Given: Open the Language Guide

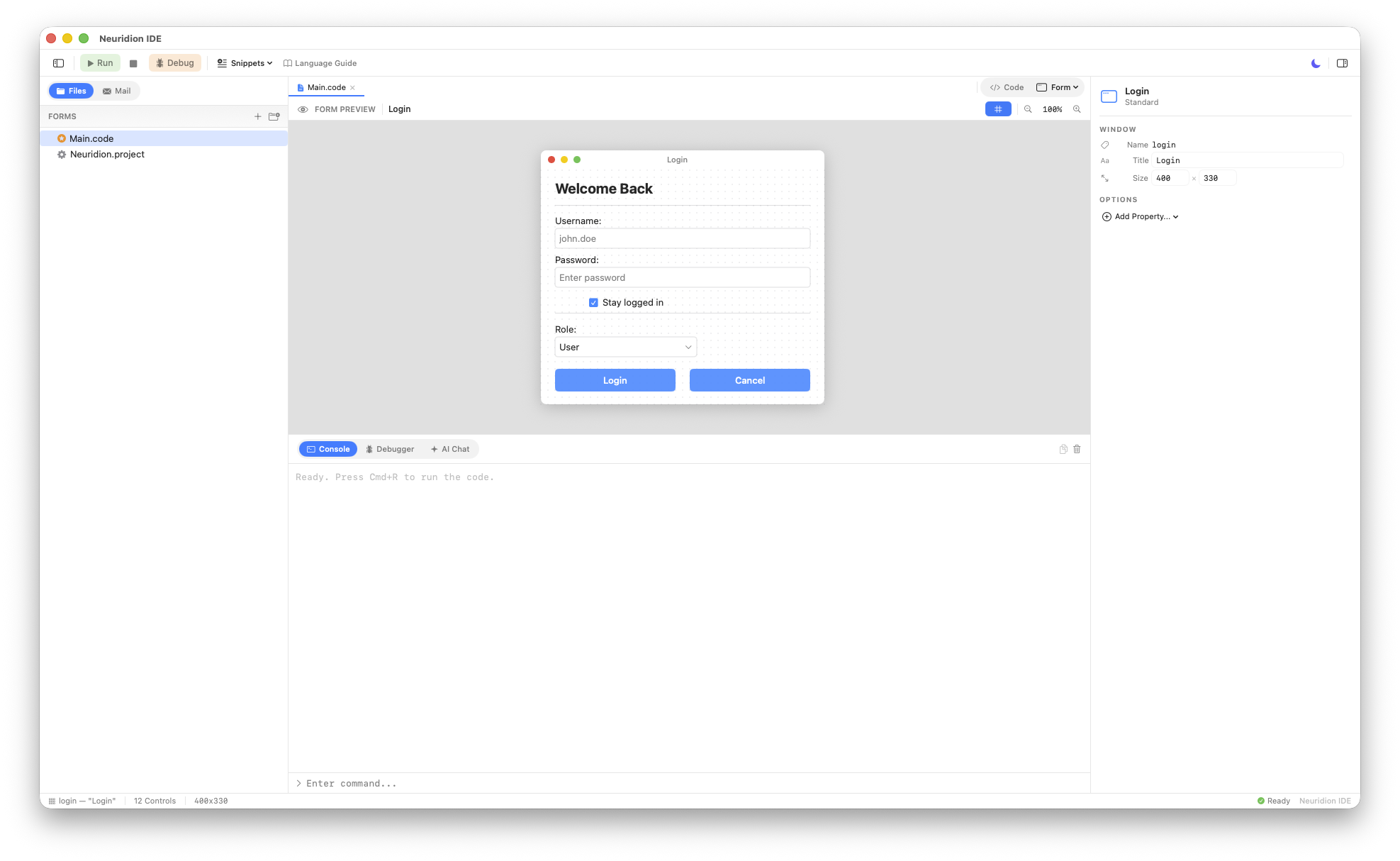Looking at the screenshot, I should [320, 63].
